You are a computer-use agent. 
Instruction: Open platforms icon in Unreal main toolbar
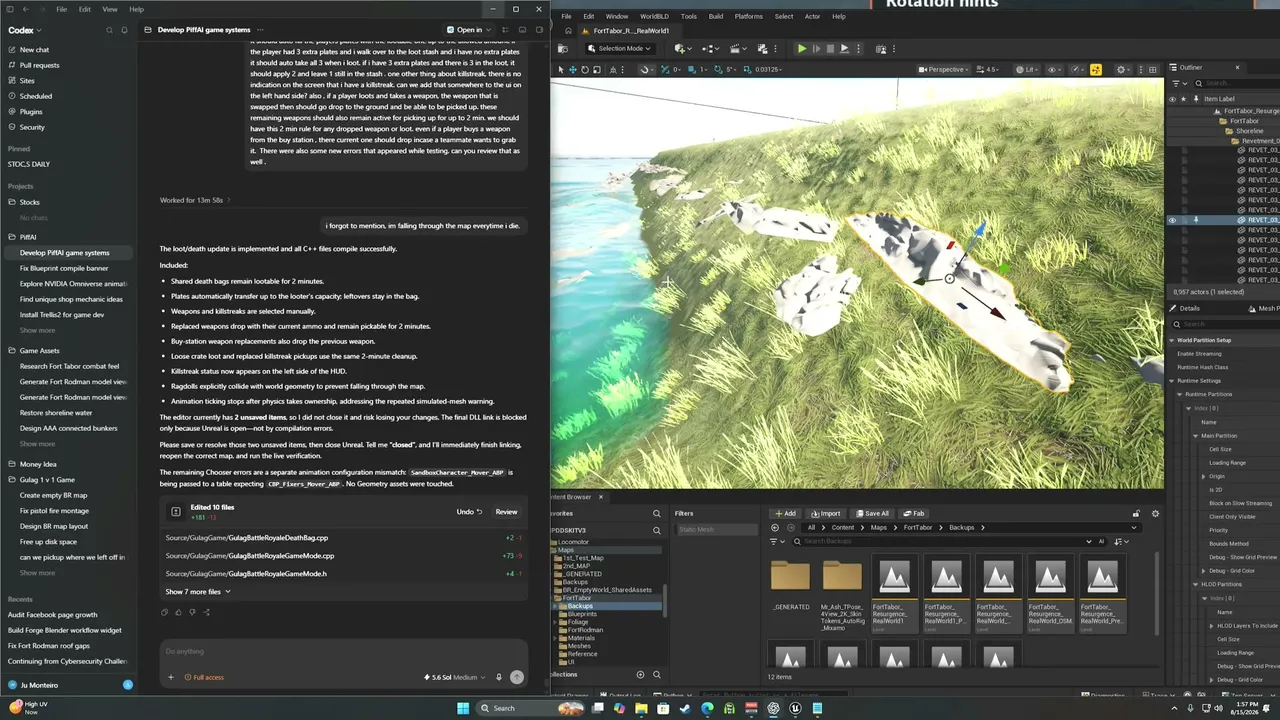[x=880, y=48]
